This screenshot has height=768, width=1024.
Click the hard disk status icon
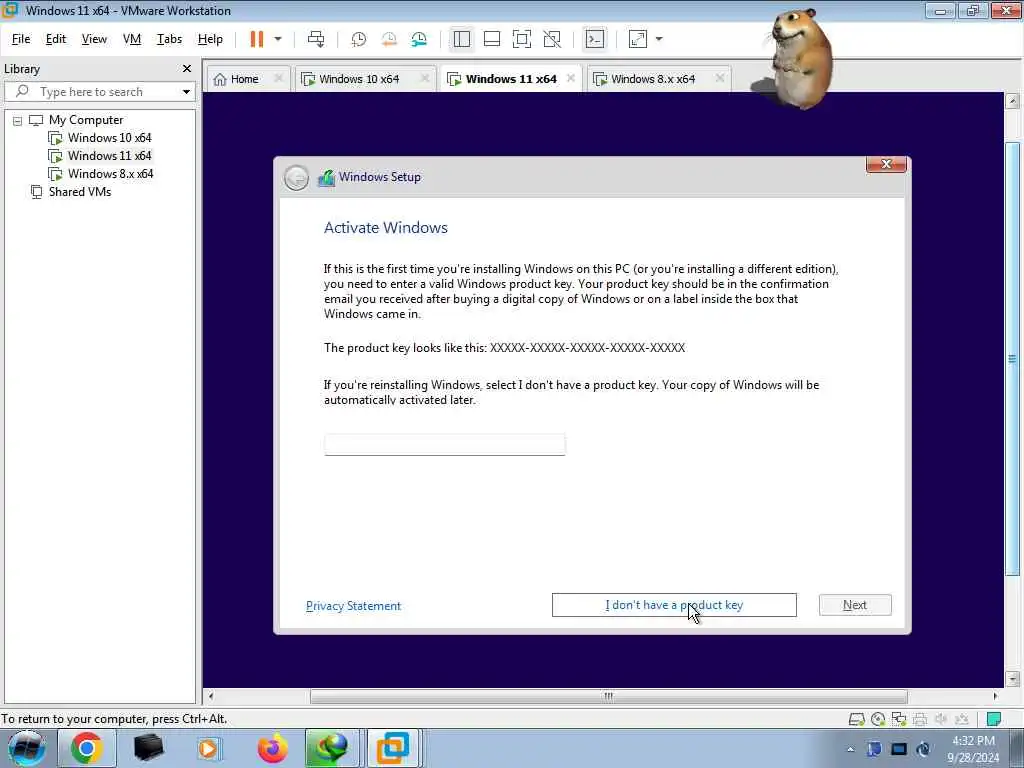(x=856, y=719)
